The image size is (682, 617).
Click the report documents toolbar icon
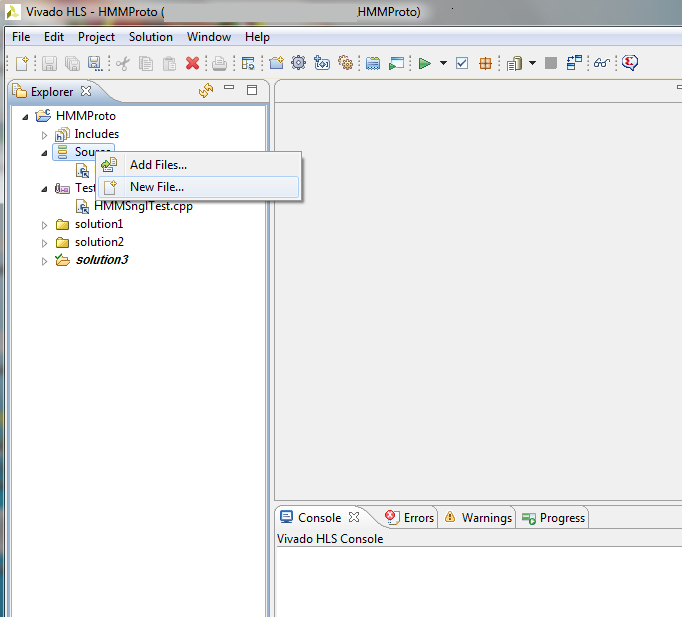[515, 63]
